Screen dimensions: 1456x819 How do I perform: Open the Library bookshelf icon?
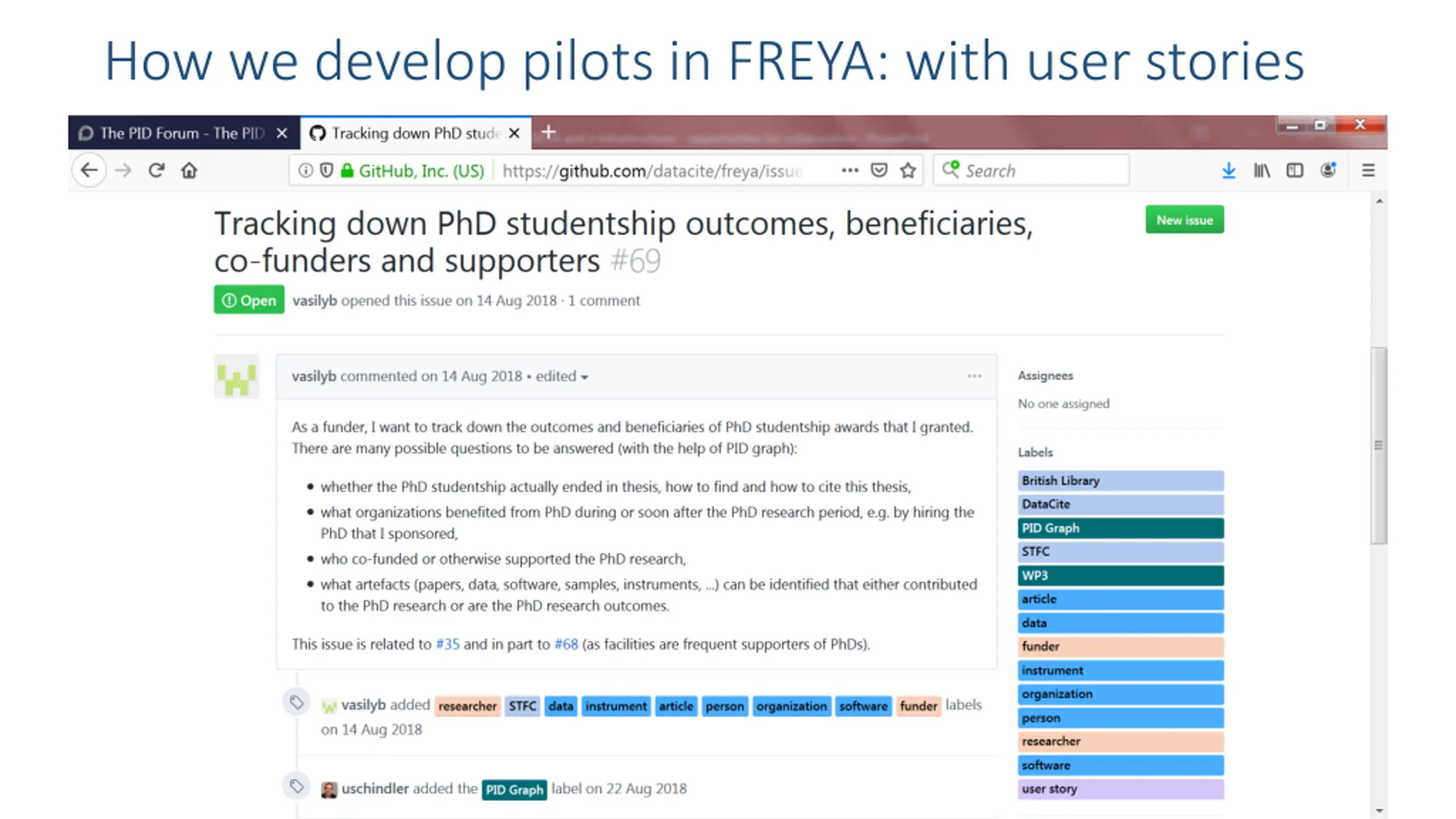1261,171
